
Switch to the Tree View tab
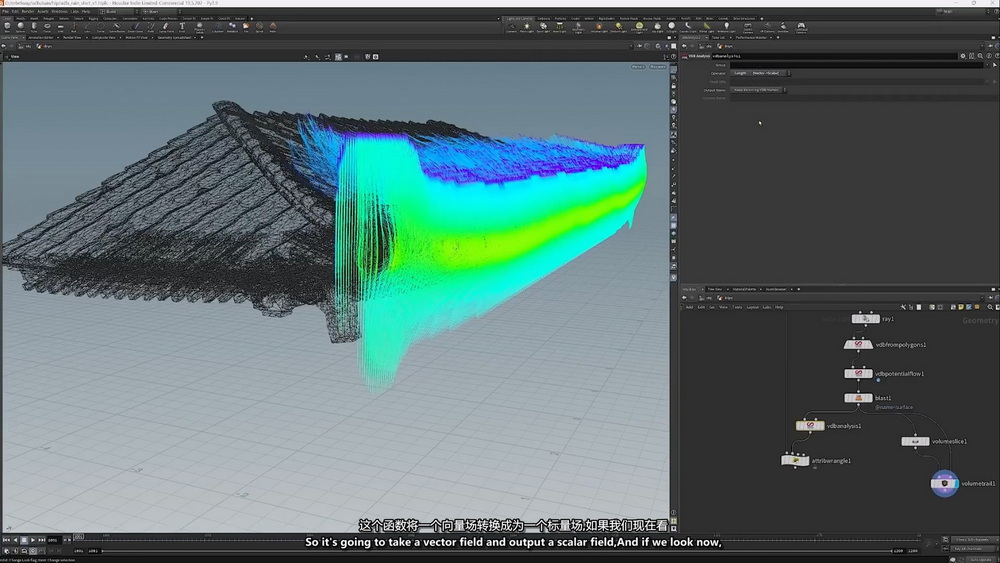(715, 289)
